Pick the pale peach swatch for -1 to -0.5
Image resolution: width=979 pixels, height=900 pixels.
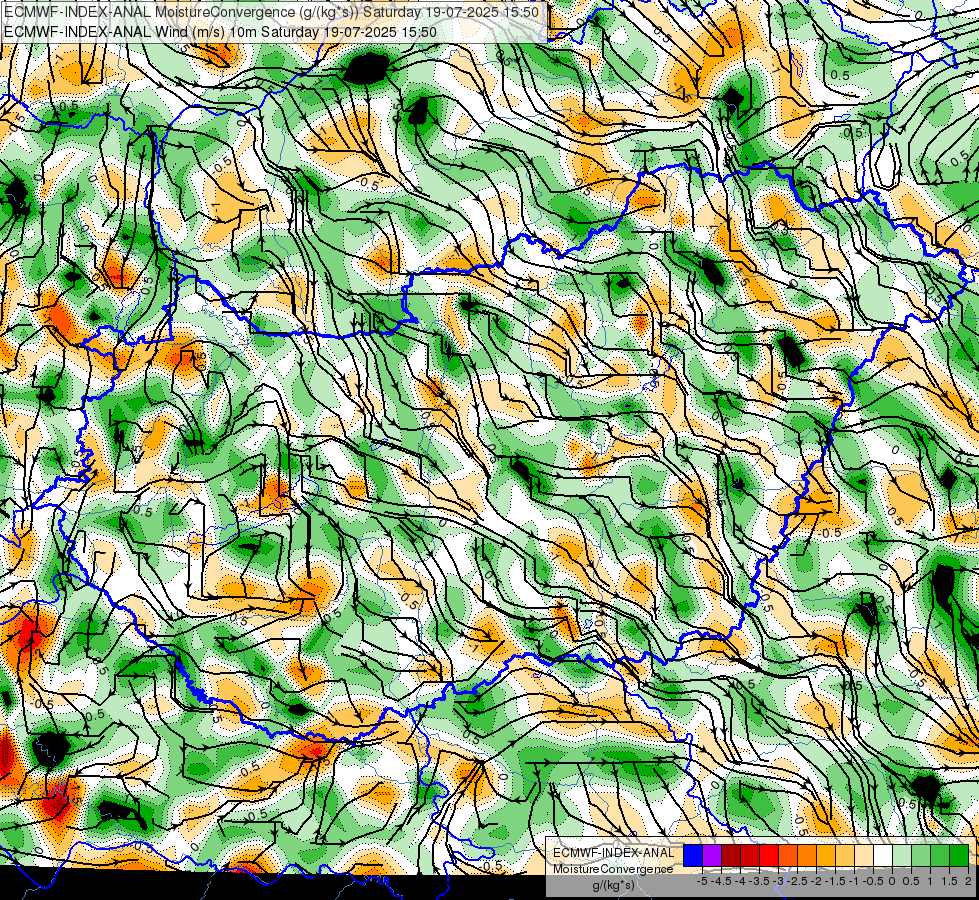pyautogui.click(x=864, y=856)
